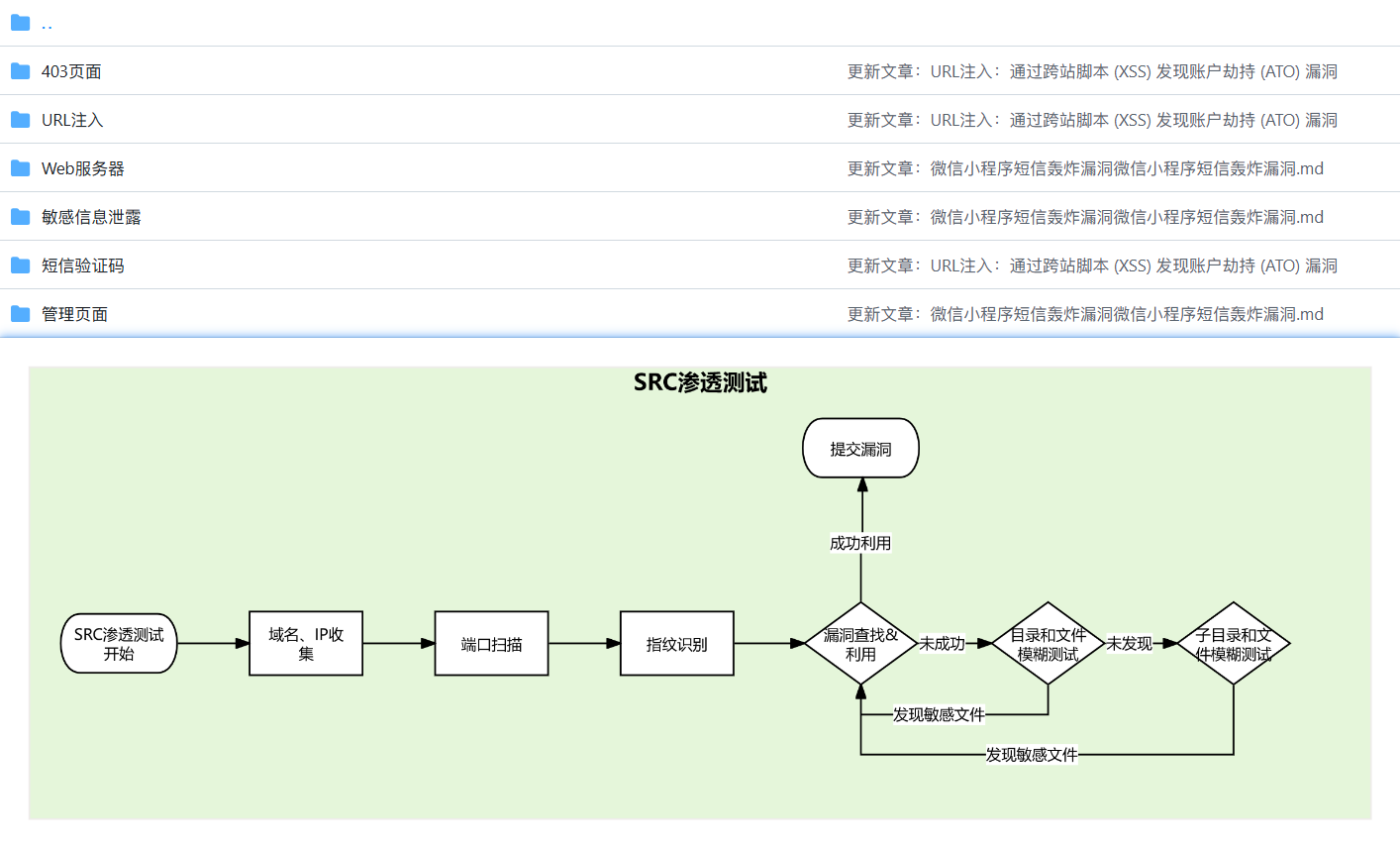Click the folder icon beside 敏感信息泄露
1400x848 pixels.
click(x=20, y=216)
